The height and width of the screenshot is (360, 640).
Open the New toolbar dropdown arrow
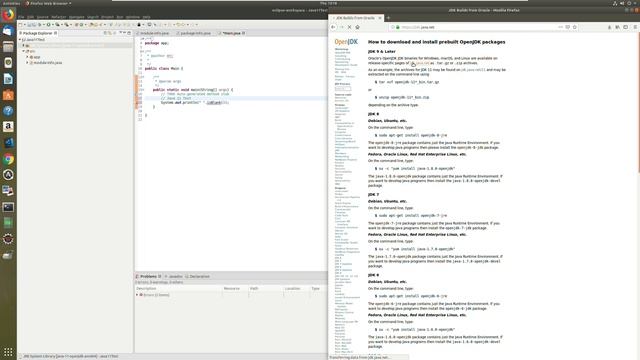tap(25, 25)
